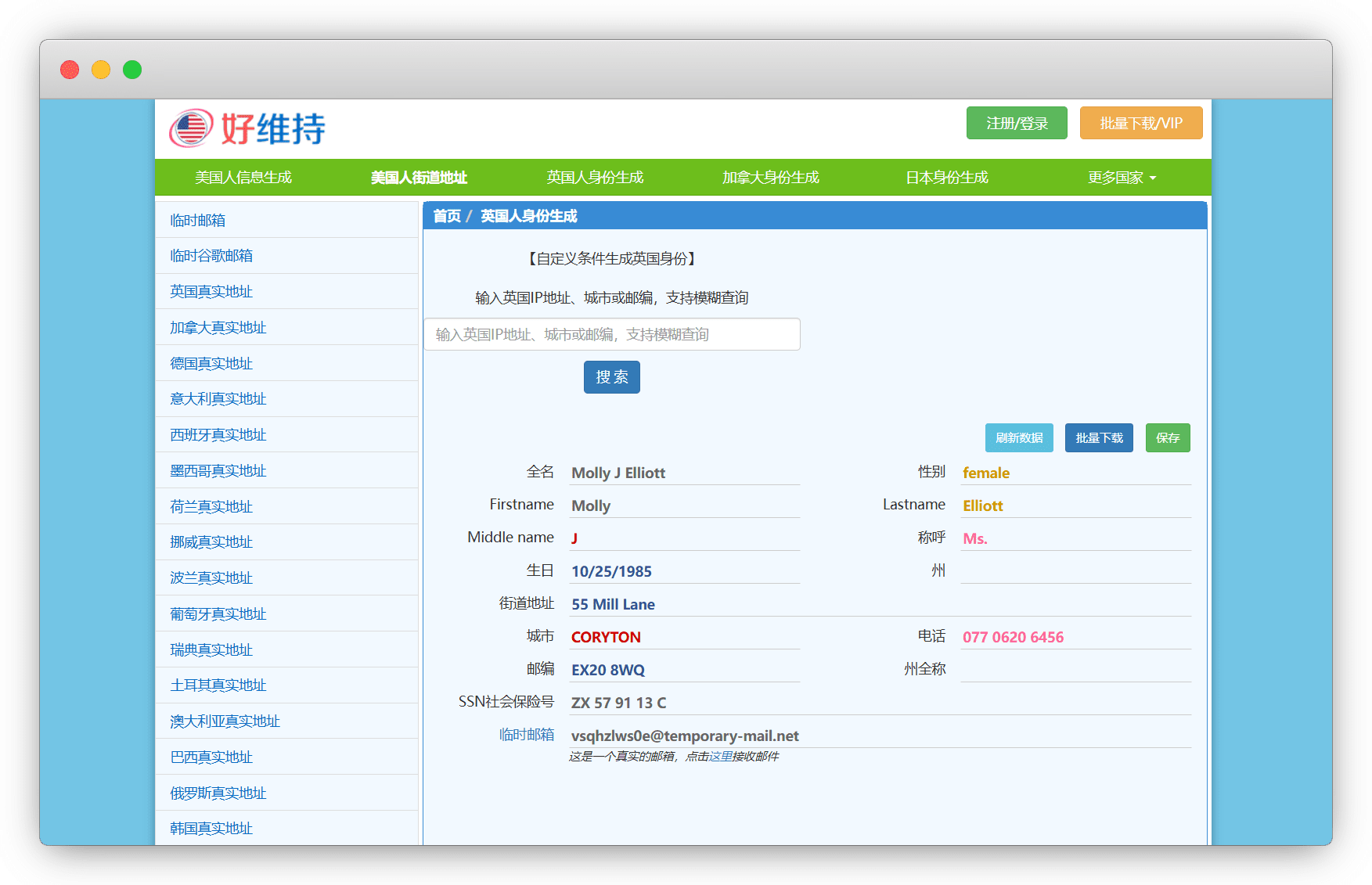
Task: Open 临时谷歌邮箱 in the sidebar
Action: (211, 256)
